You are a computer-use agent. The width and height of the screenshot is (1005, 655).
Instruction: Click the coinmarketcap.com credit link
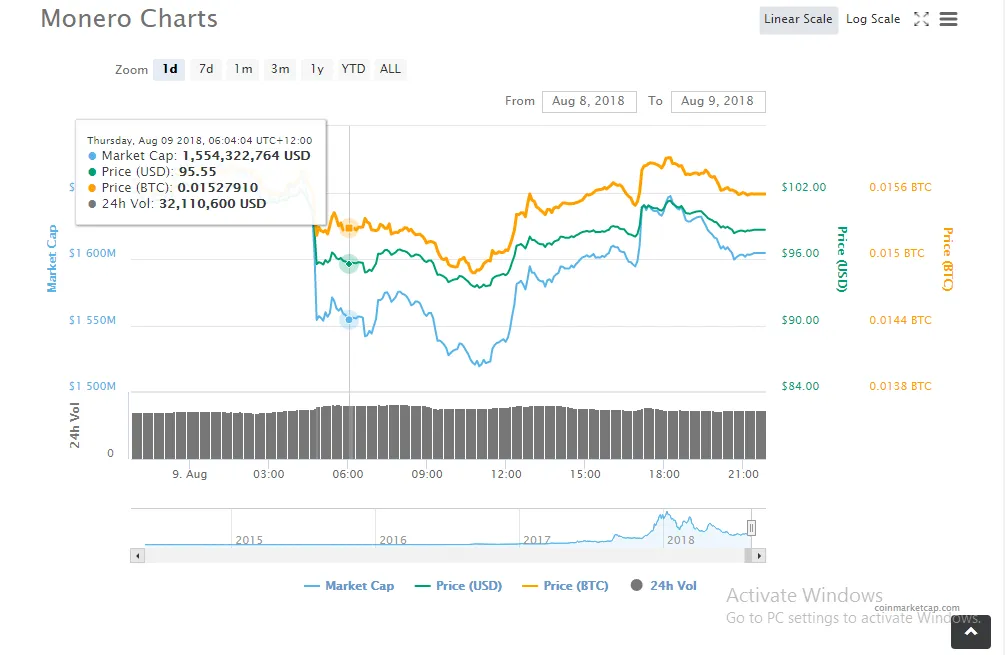[917, 608]
